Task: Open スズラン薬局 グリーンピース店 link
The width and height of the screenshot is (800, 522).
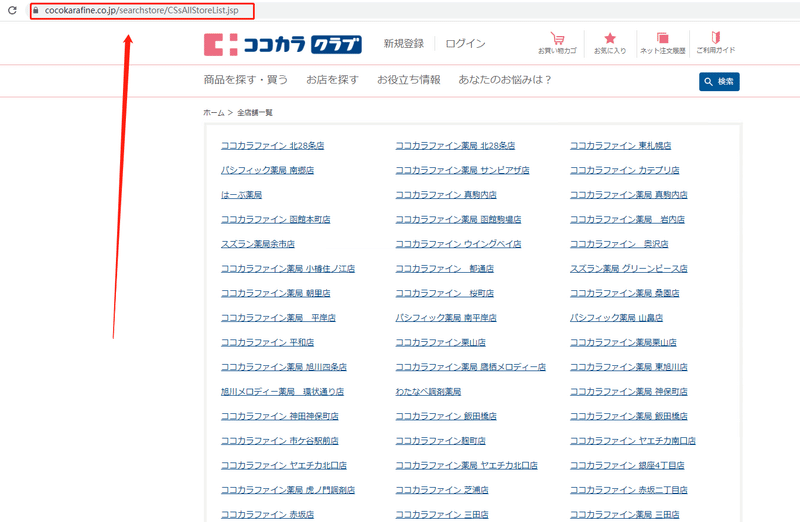Action: (x=629, y=268)
